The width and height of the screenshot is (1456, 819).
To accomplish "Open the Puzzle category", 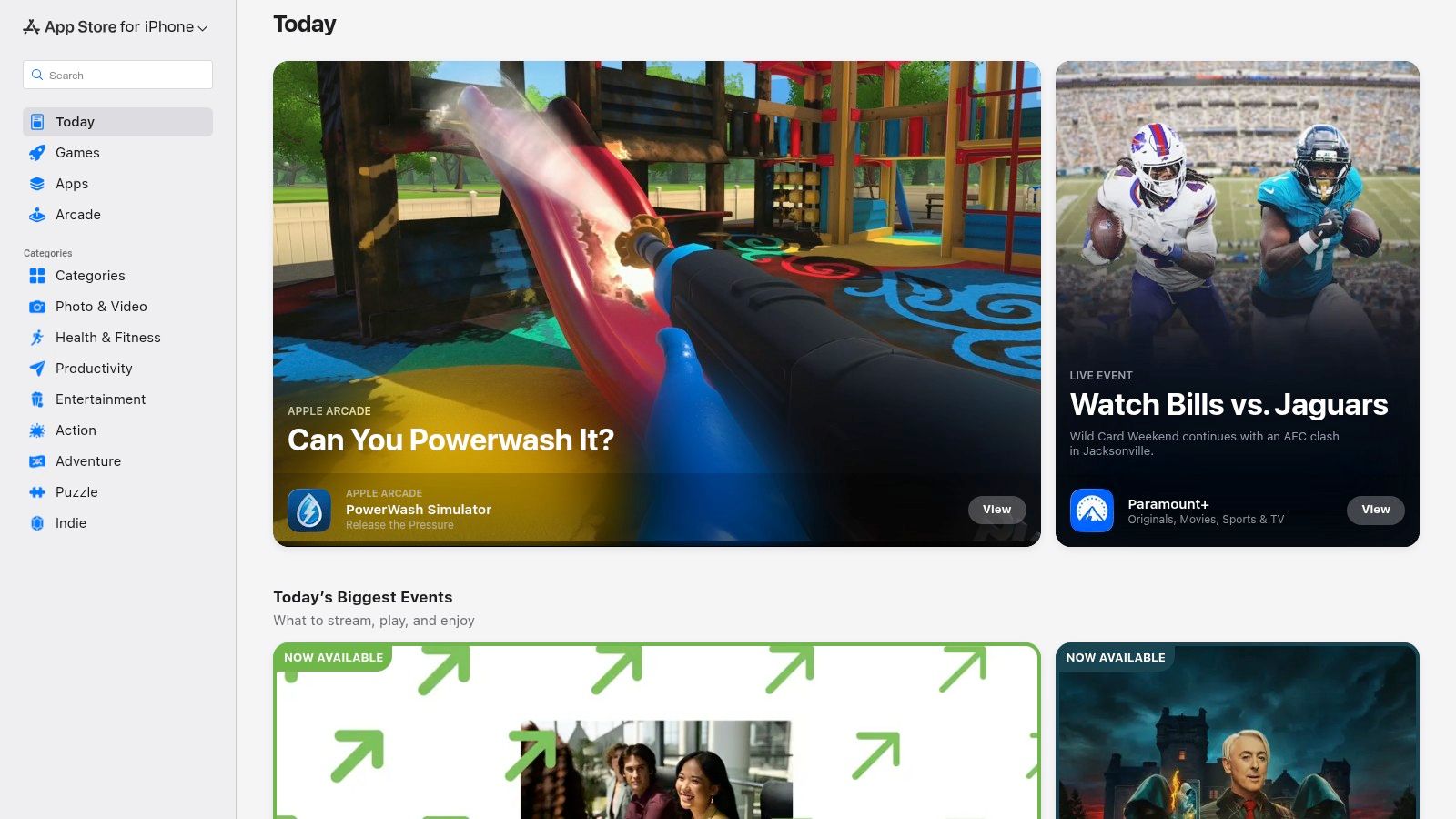I will (x=117, y=492).
